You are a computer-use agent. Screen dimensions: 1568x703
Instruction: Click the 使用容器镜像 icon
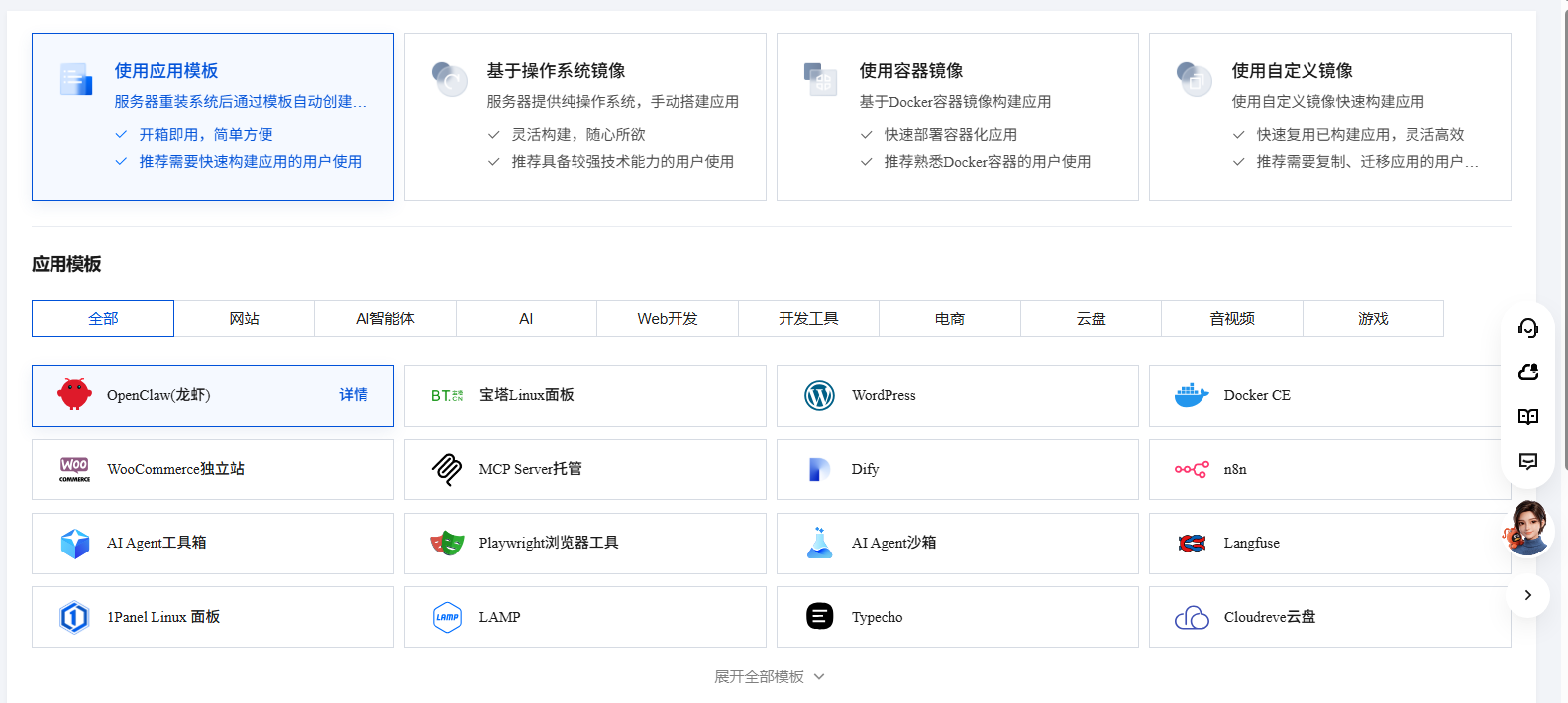pos(821,79)
